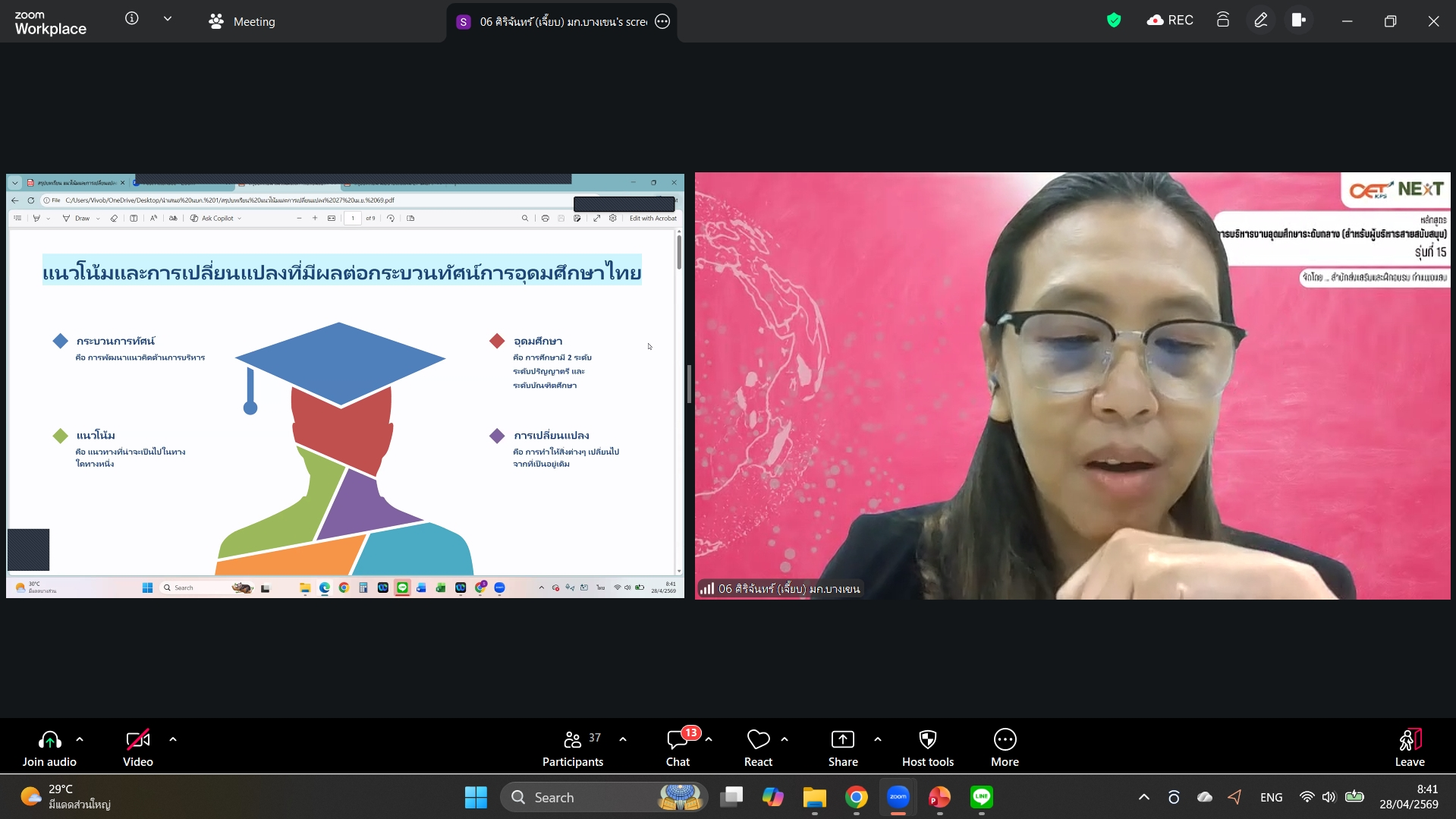Click the Share screen icon
Viewport: 1456px width, 819px height.
pos(842,740)
